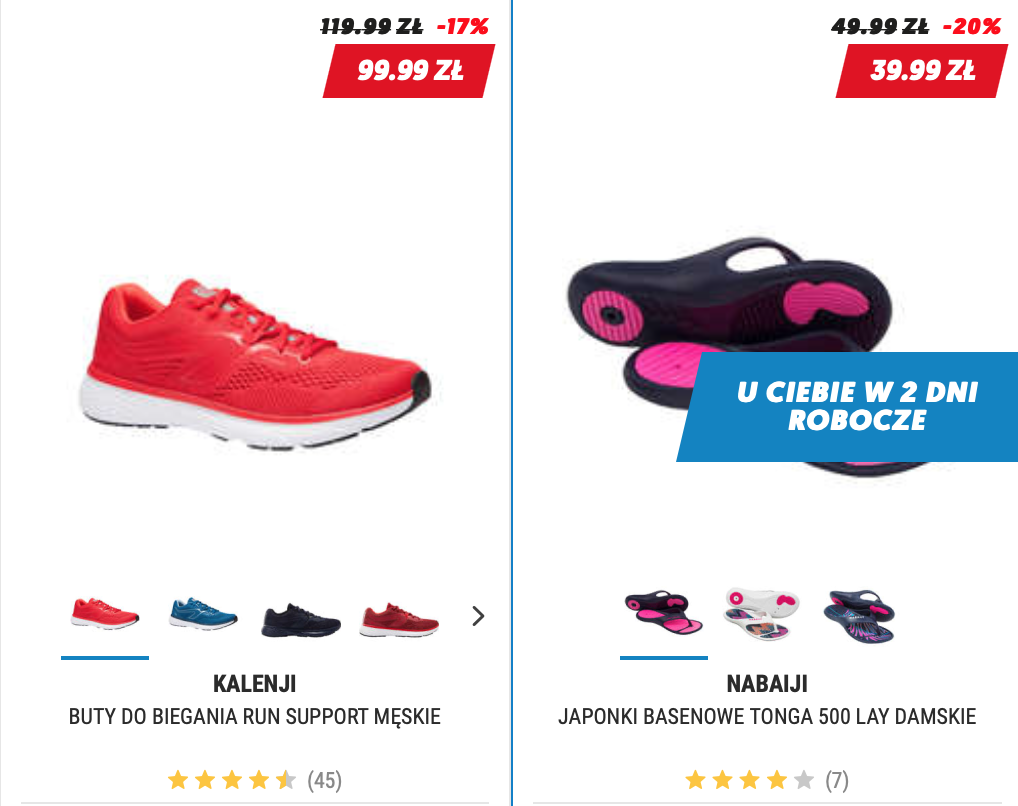
Task: Open the large red running shoe image
Action: [254, 364]
